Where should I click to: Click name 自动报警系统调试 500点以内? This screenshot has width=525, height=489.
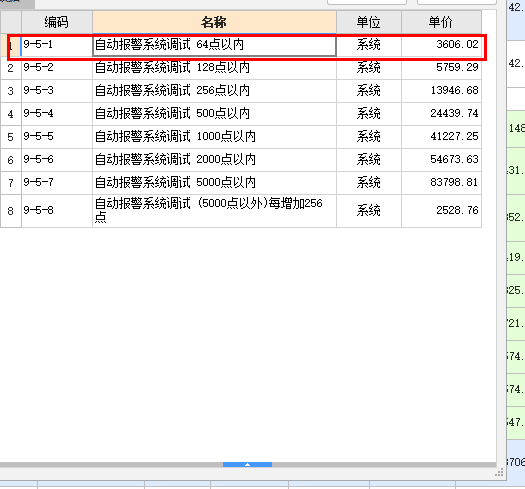214,114
